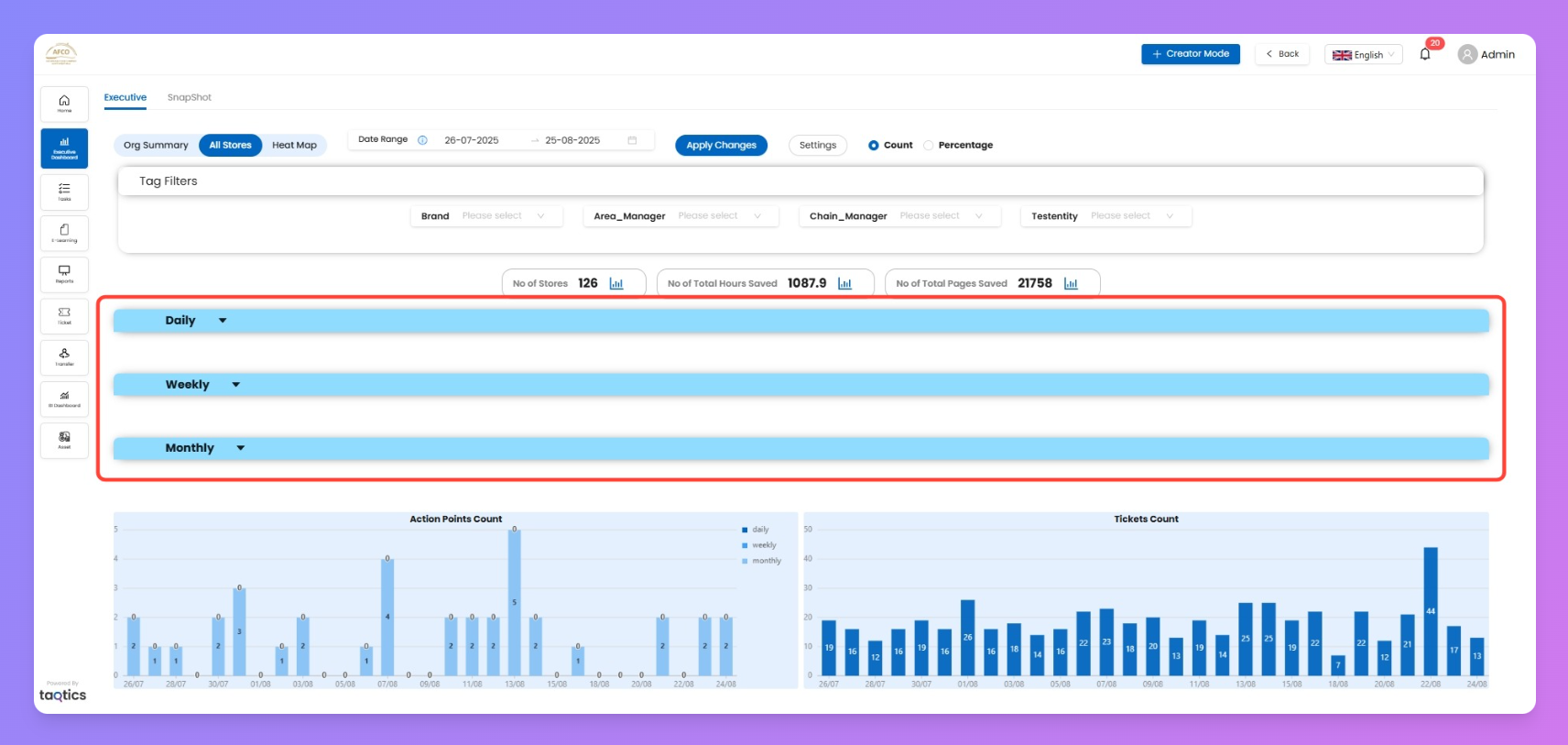
Task: Go to E-learning in the sidebar
Action: point(64,233)
